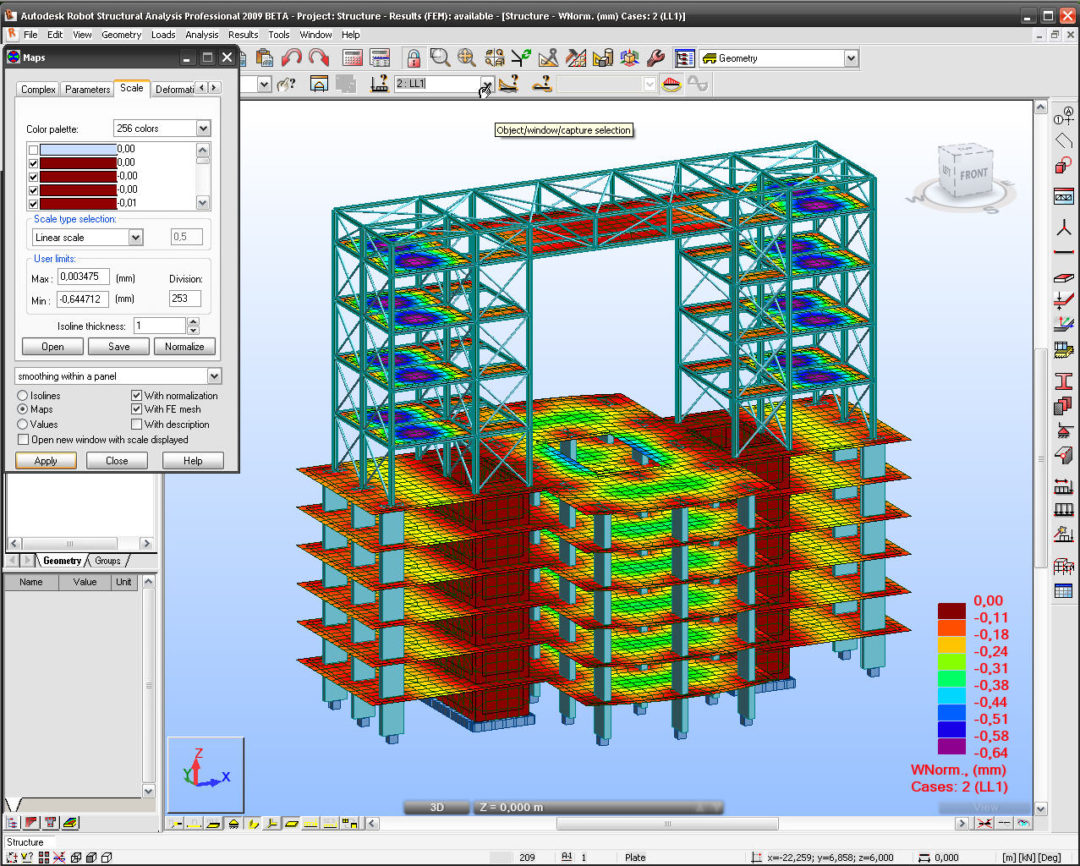The image size is (1080, 866).
Task: Open the Analysis menu
Action: click(x=202, y=34)
